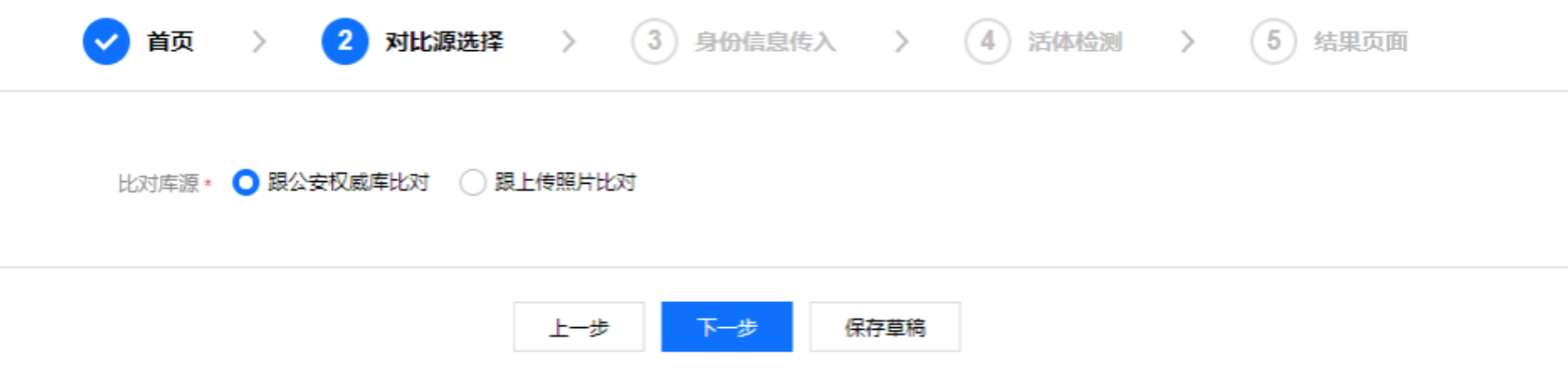
Task: Select 跟上传照片比对 radio option
Action: point(473,183)
